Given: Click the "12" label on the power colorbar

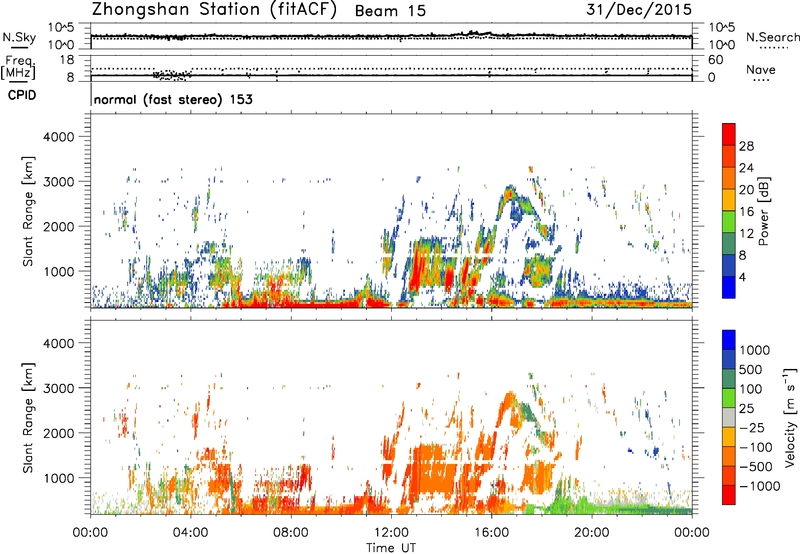Looking at the screenshot, I should [746, 234].
